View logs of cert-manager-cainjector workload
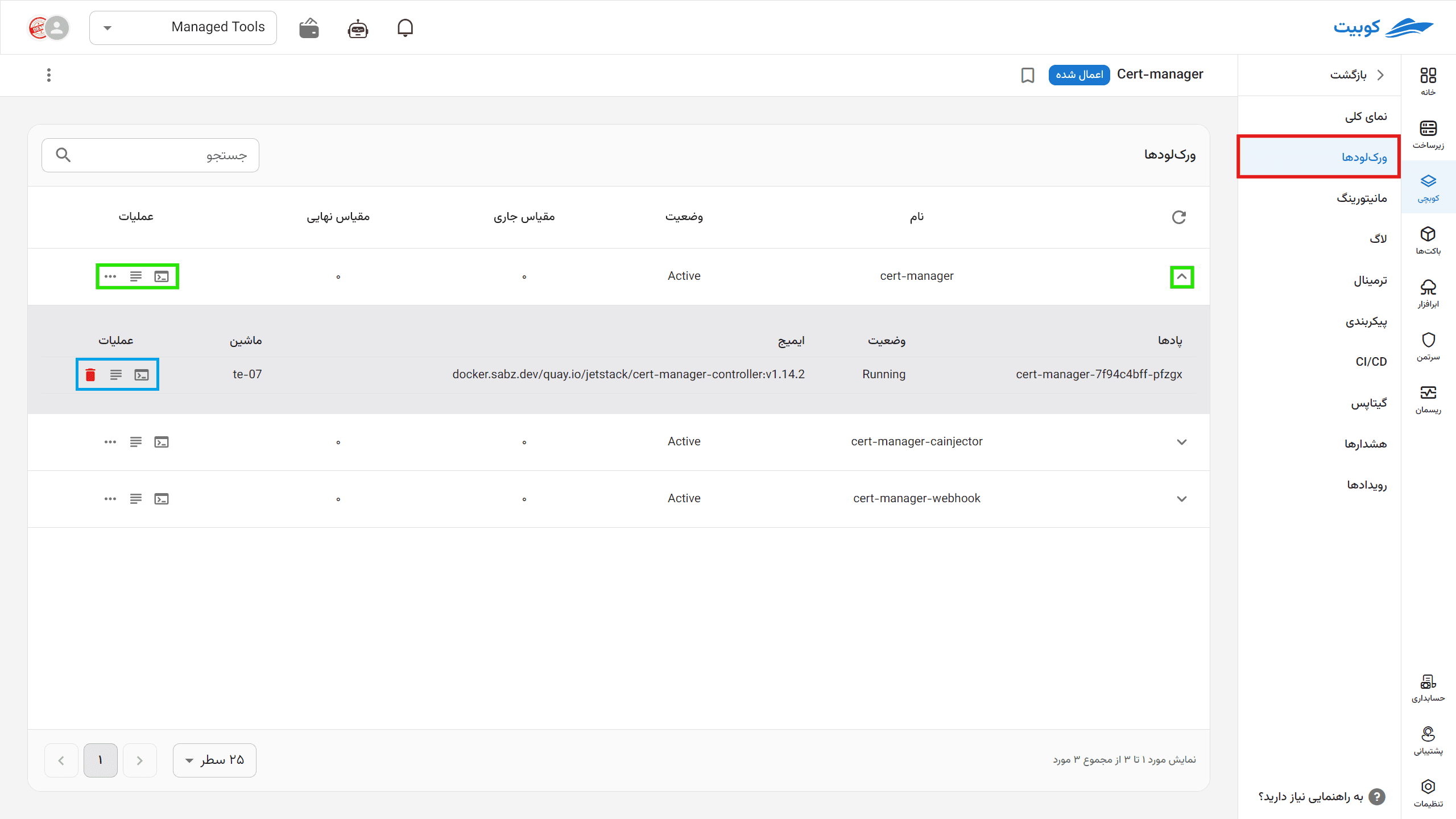Screen dimensions: 1456x819 (135, 442)
